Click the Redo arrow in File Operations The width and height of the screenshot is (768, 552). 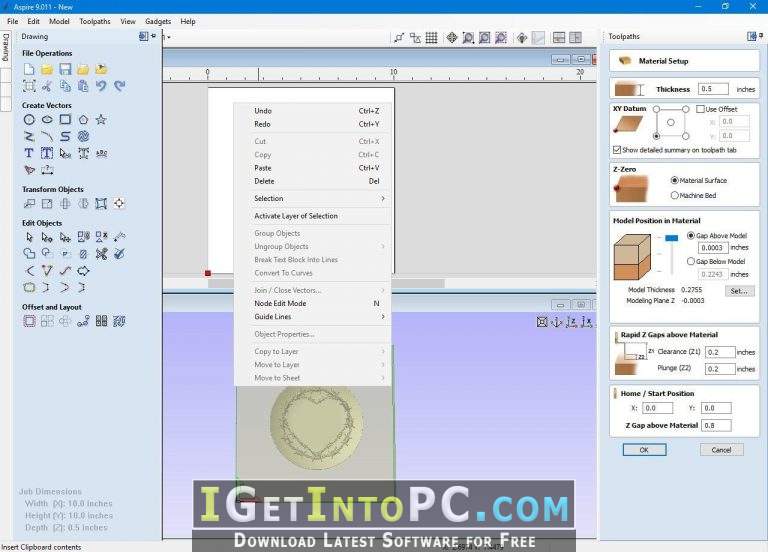pos(120,86)
